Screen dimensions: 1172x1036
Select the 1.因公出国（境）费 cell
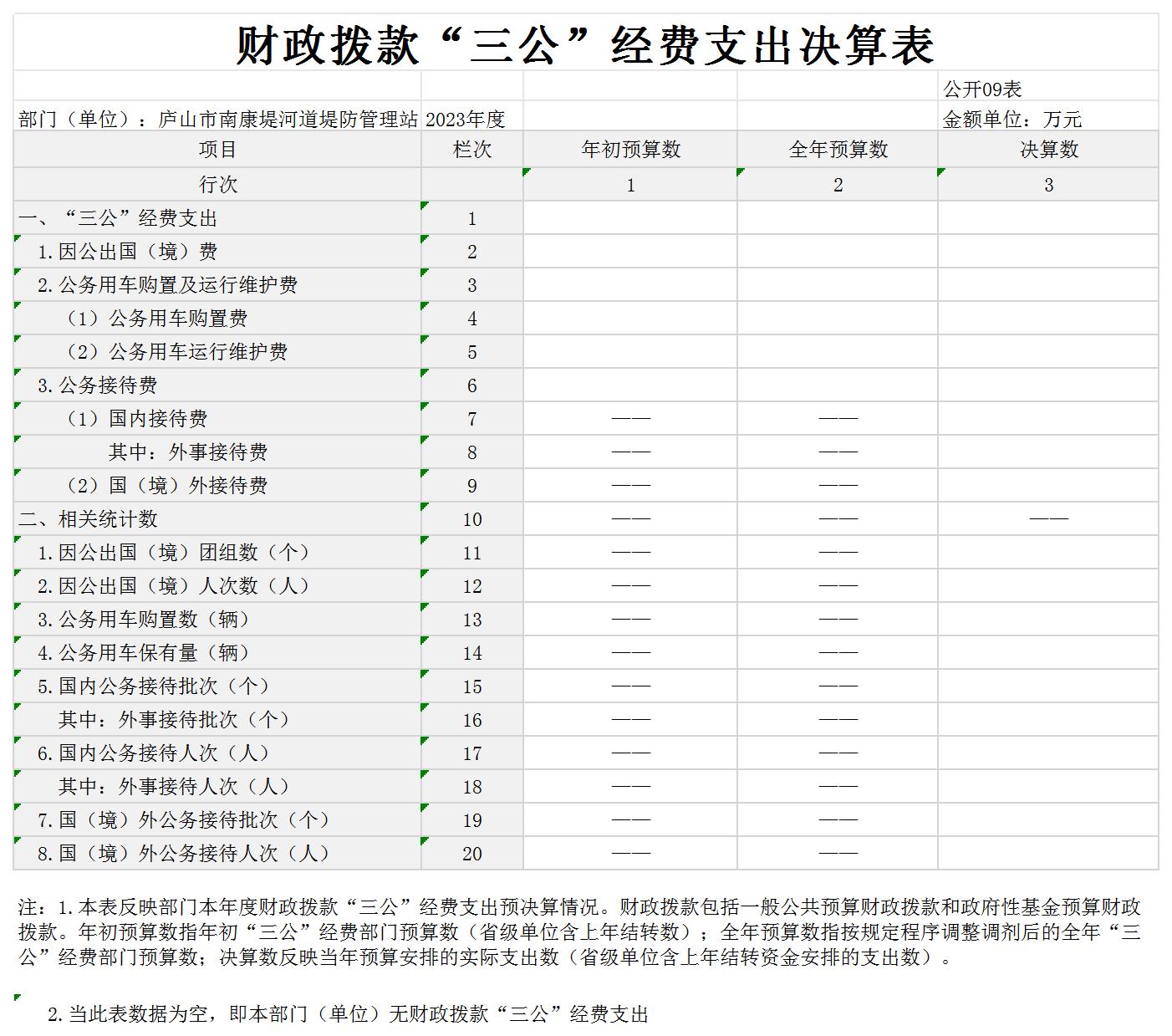coord(127,252)
